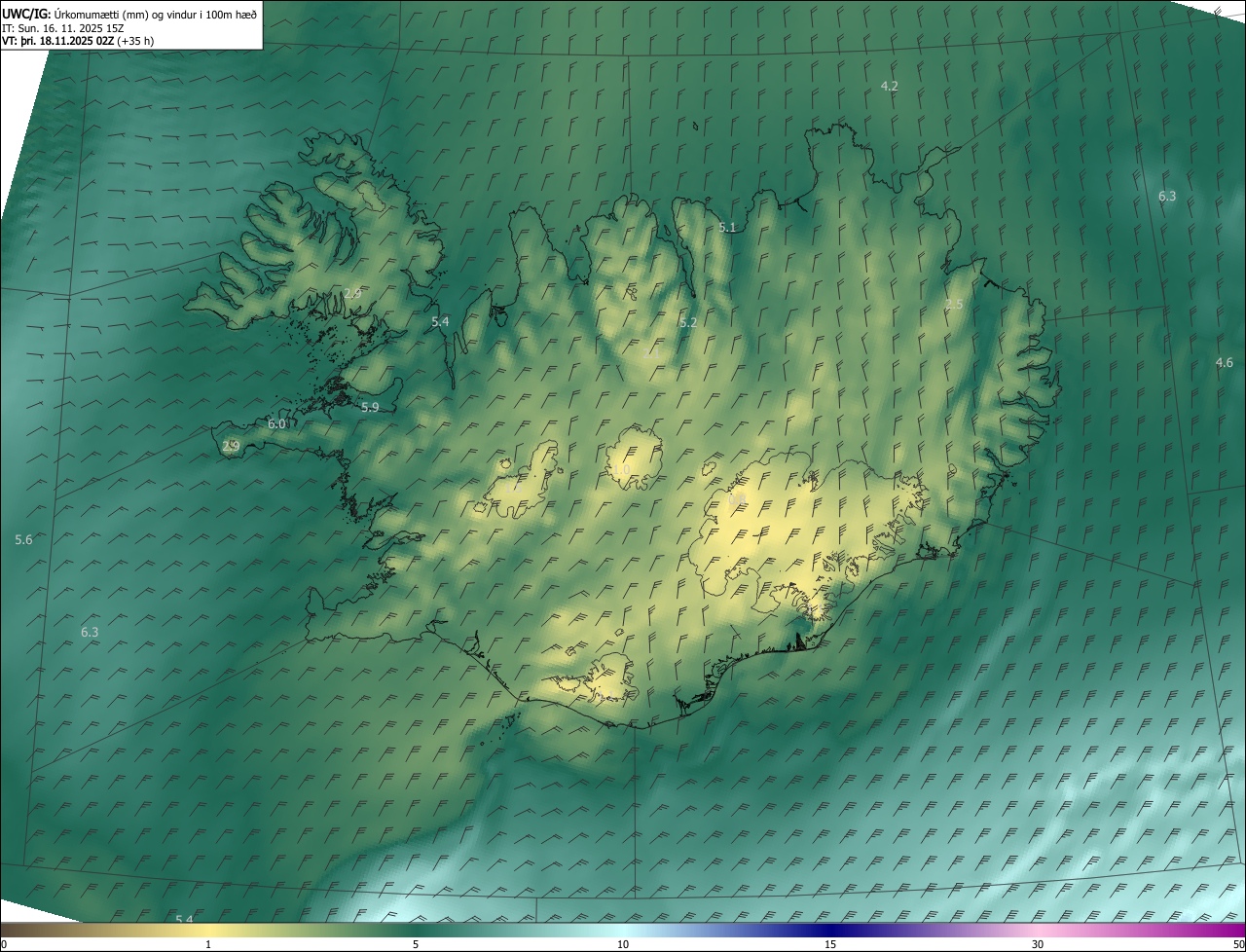Click the 5.2 value label in North Iceland
The image size is (1246, 952).
[688, 322]
